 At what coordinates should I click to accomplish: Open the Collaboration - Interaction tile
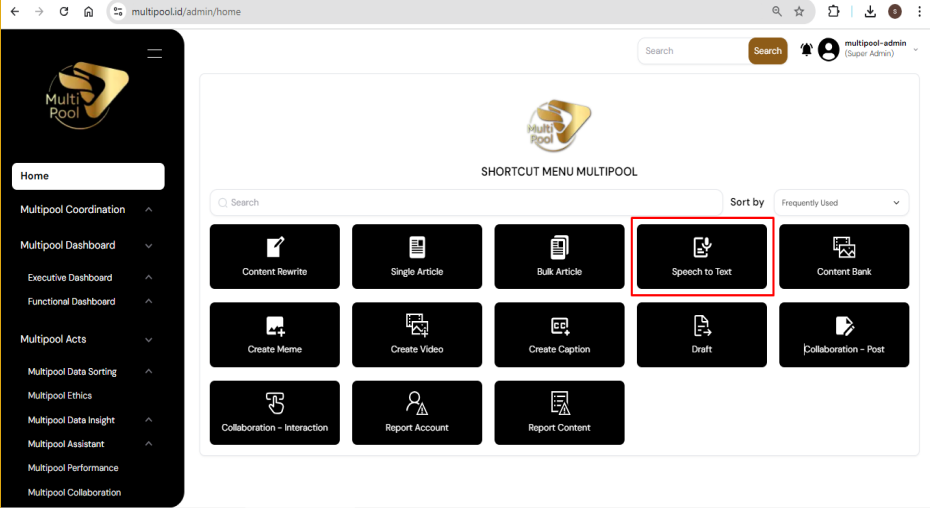275,412
